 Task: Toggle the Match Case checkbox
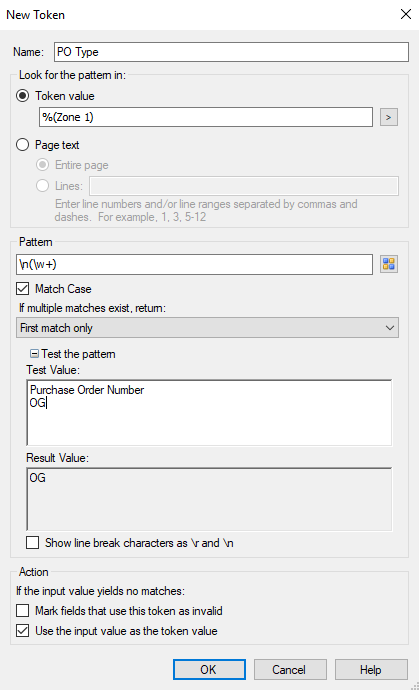coord(22,289)
